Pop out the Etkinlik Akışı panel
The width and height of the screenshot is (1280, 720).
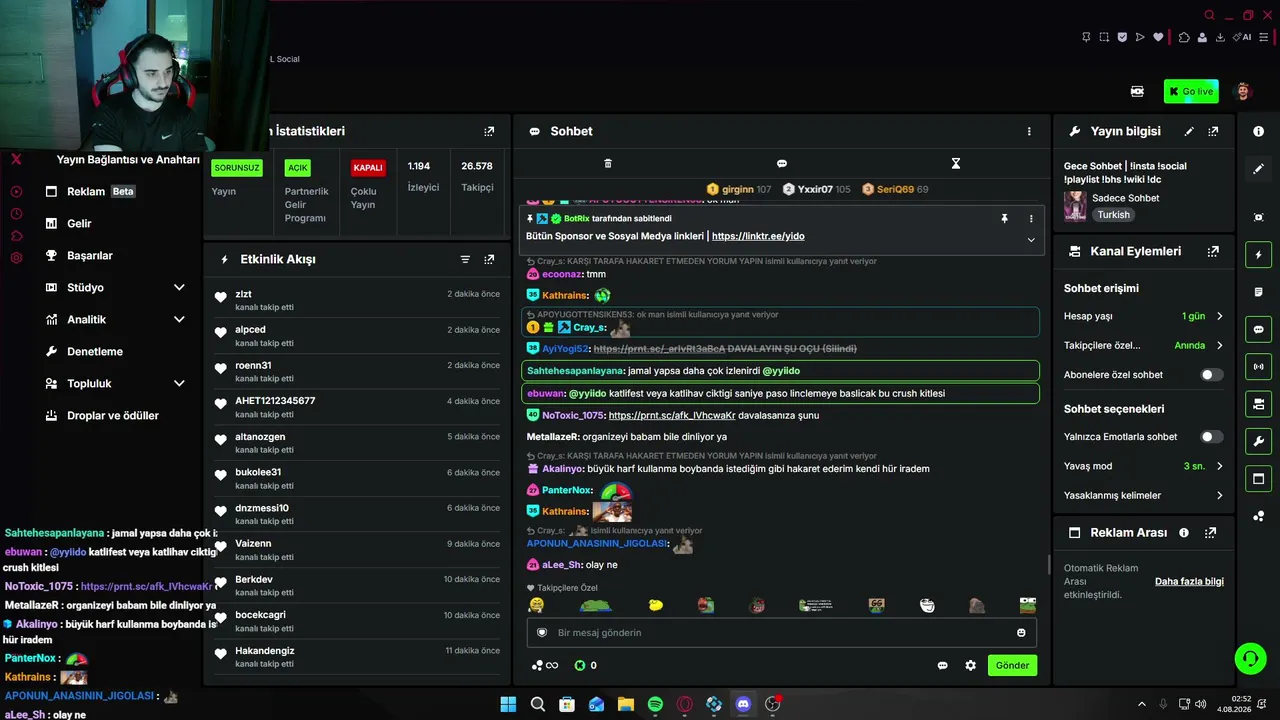(x=489, y=259)
